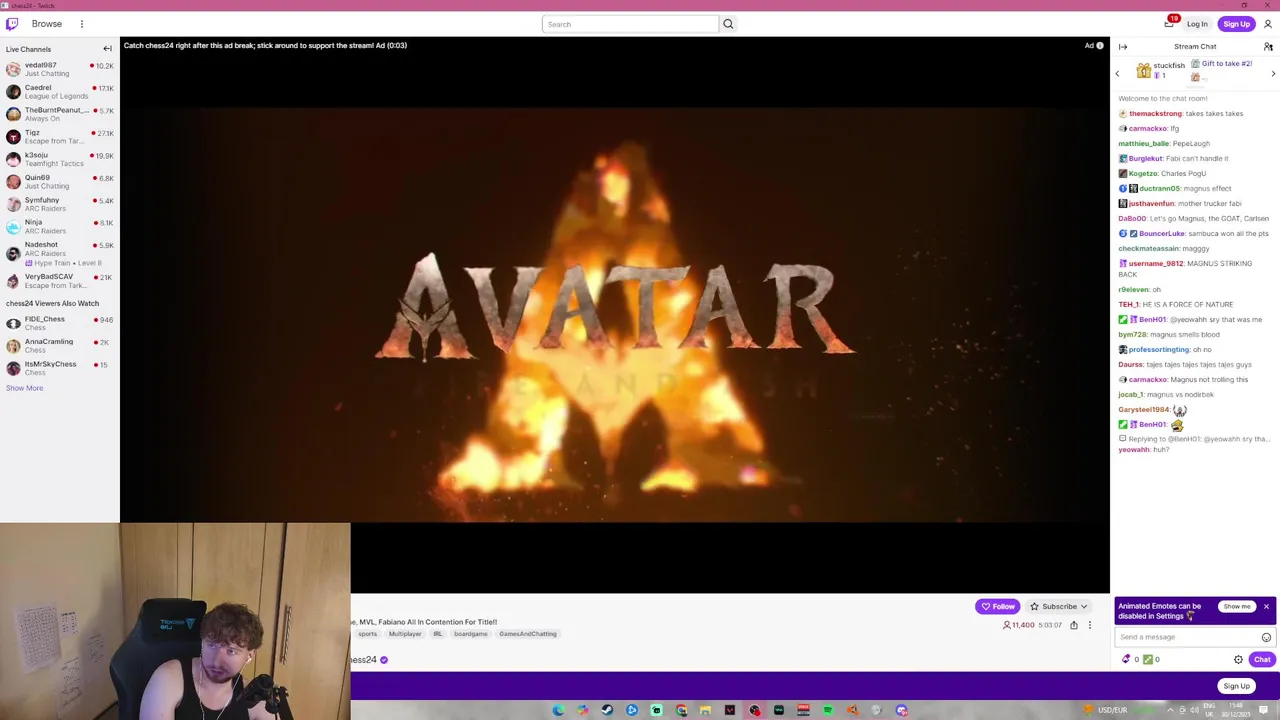Open k3soju Teamfight Tactics channel
This screenshot has height=720, width=1280.
pos(60,159)
